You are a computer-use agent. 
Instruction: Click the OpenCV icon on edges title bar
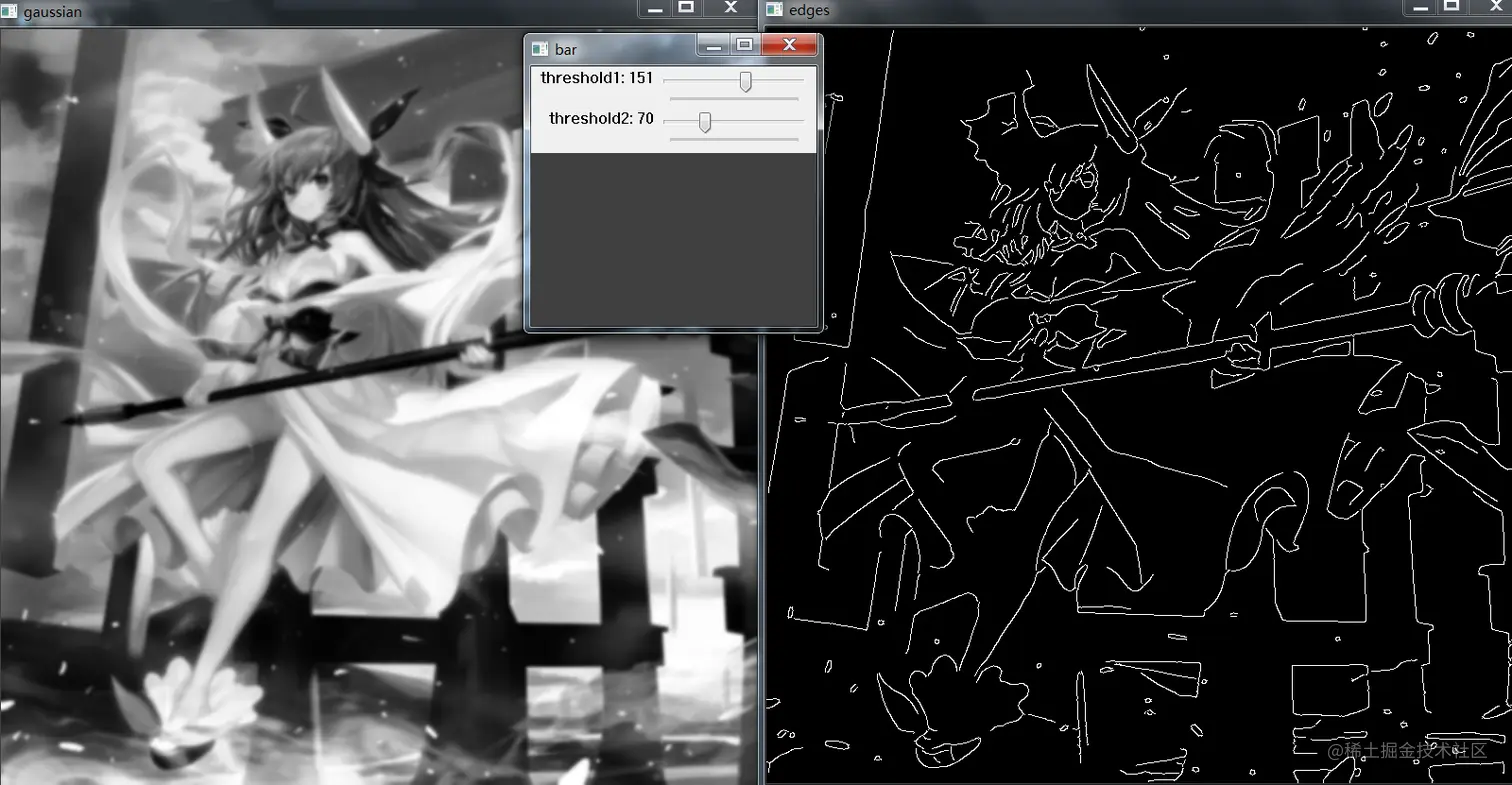click(x=775, y=9)
